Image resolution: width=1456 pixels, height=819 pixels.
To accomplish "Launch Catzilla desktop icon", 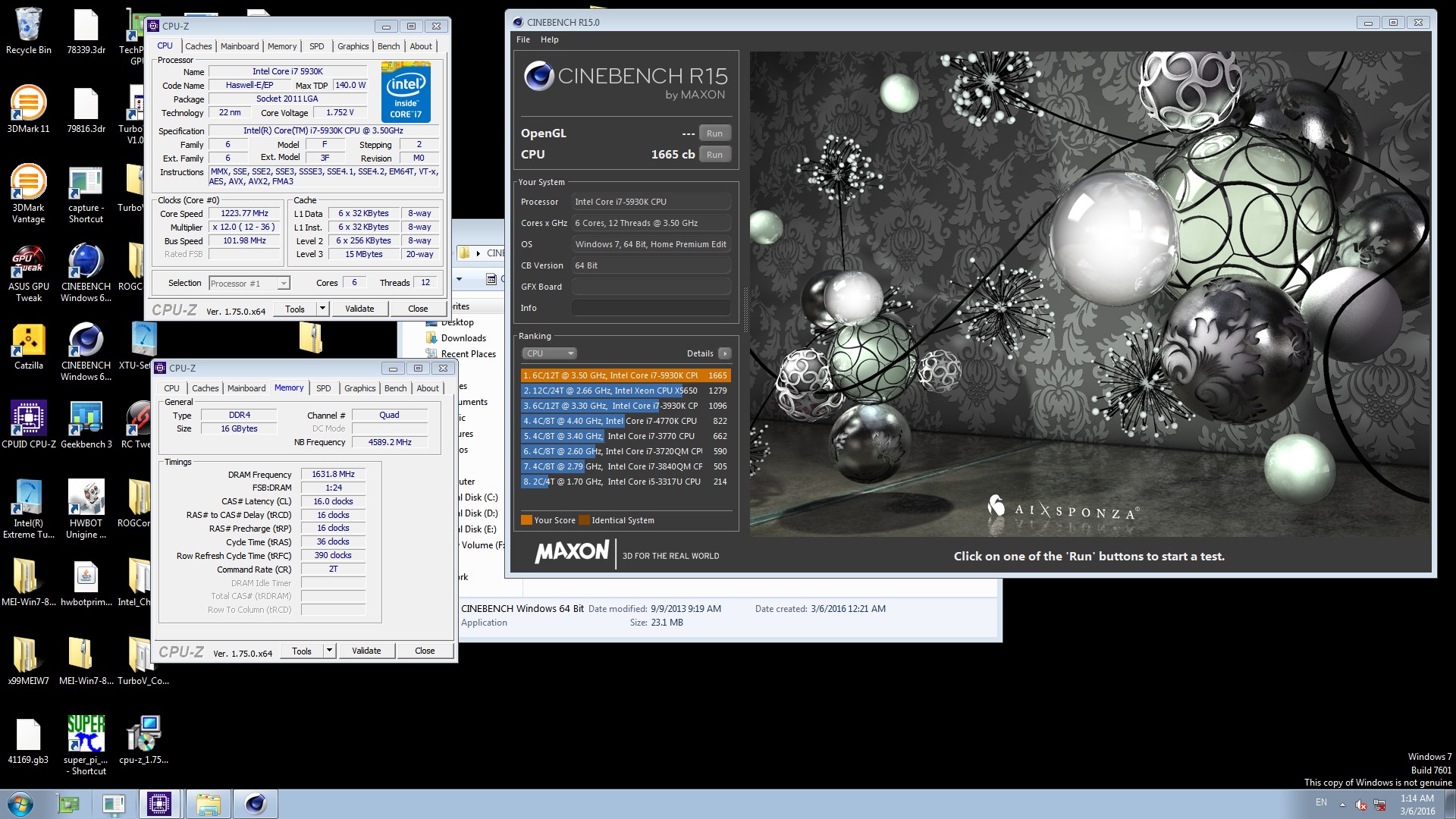I will pos(28,347).
